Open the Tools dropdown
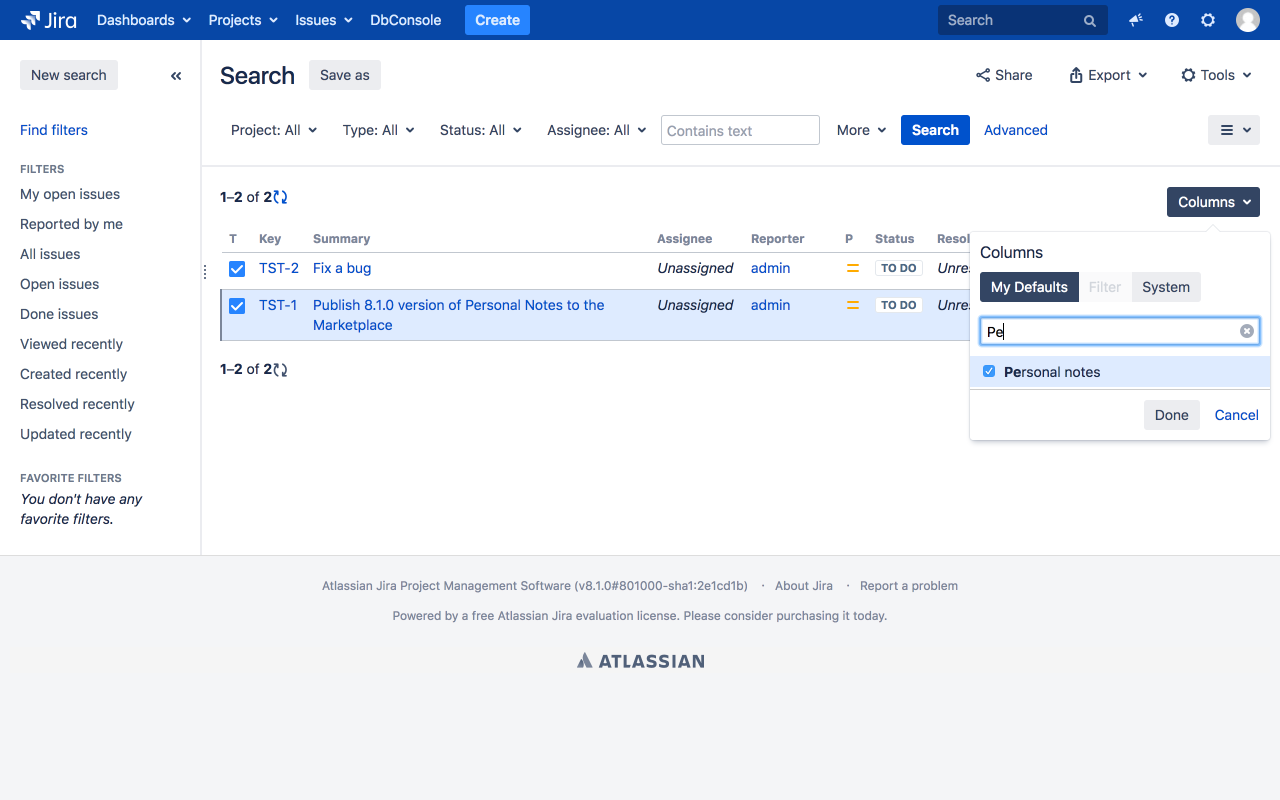Image resolution: width=1280 pixels, height=800 pixels. [x=1216, y=75]
